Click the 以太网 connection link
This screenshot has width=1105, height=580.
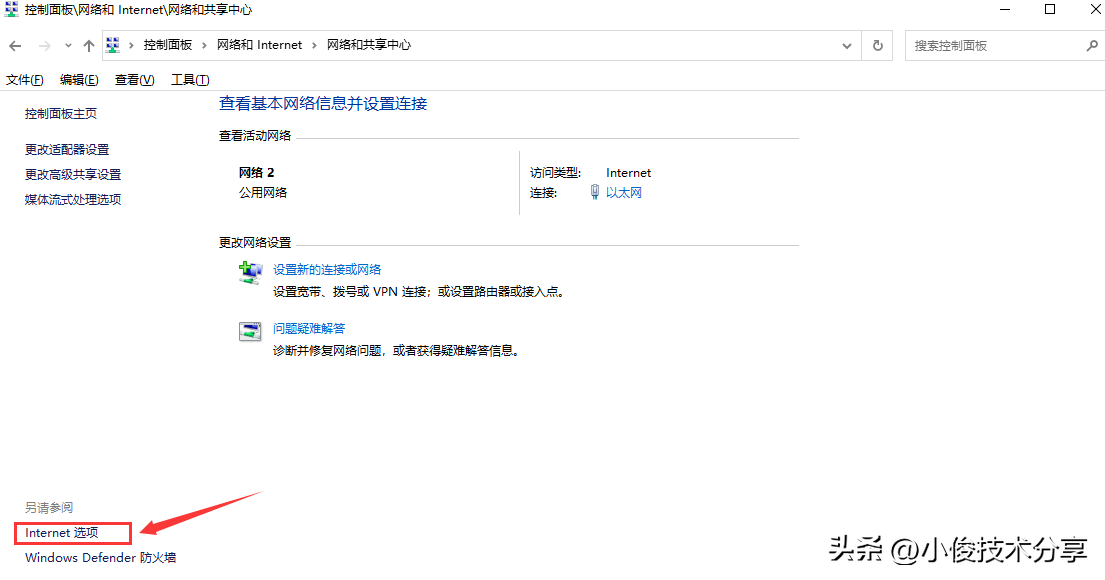click(624, 193)
